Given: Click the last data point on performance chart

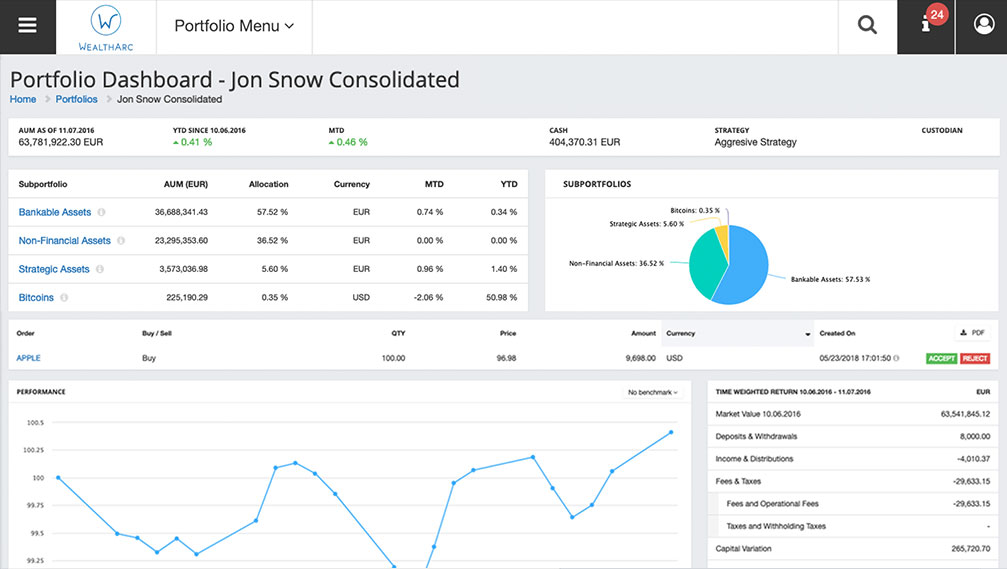Looking at the screenshot, I should (x=670, y=432).
